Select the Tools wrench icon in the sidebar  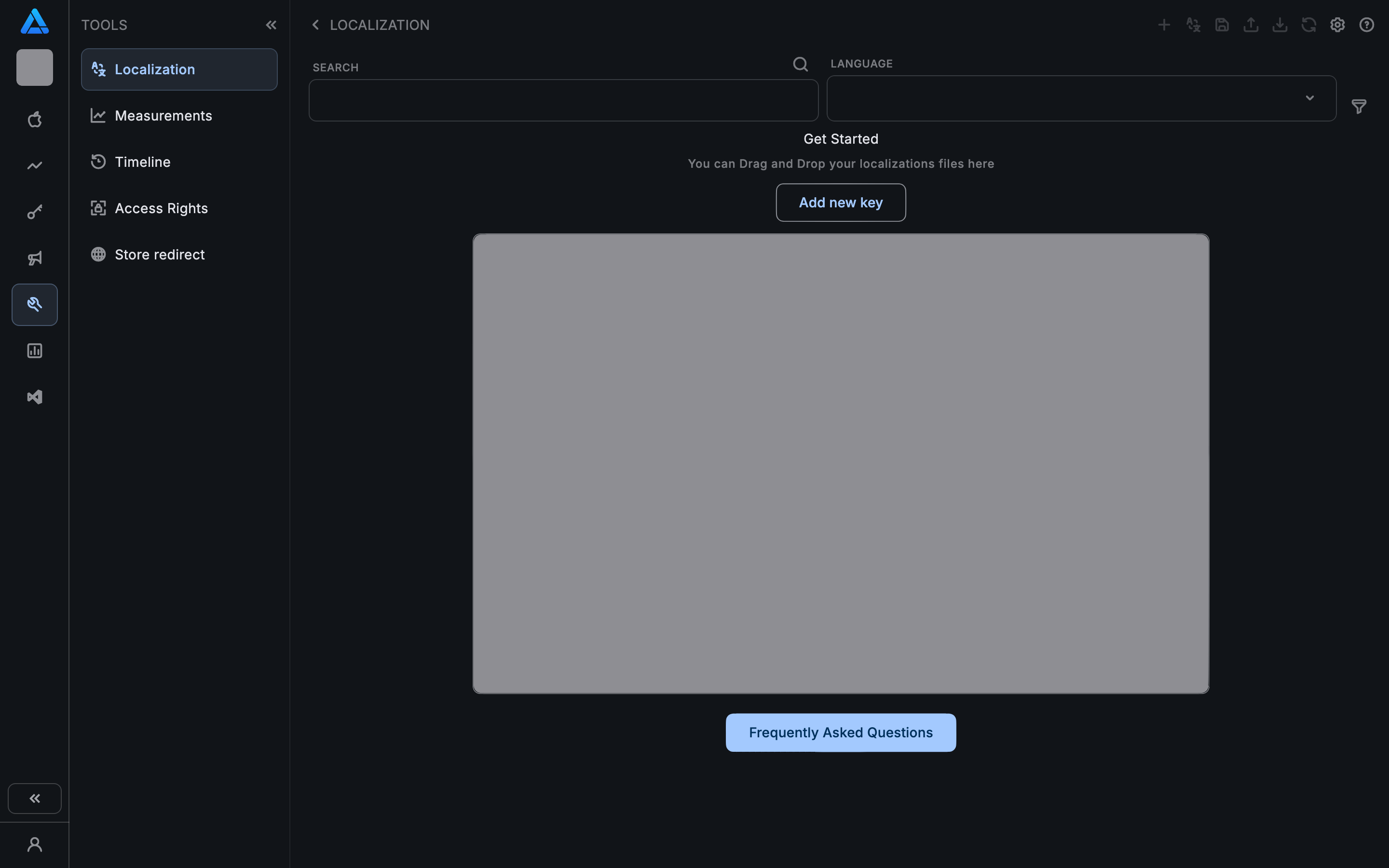click(34, 304)
